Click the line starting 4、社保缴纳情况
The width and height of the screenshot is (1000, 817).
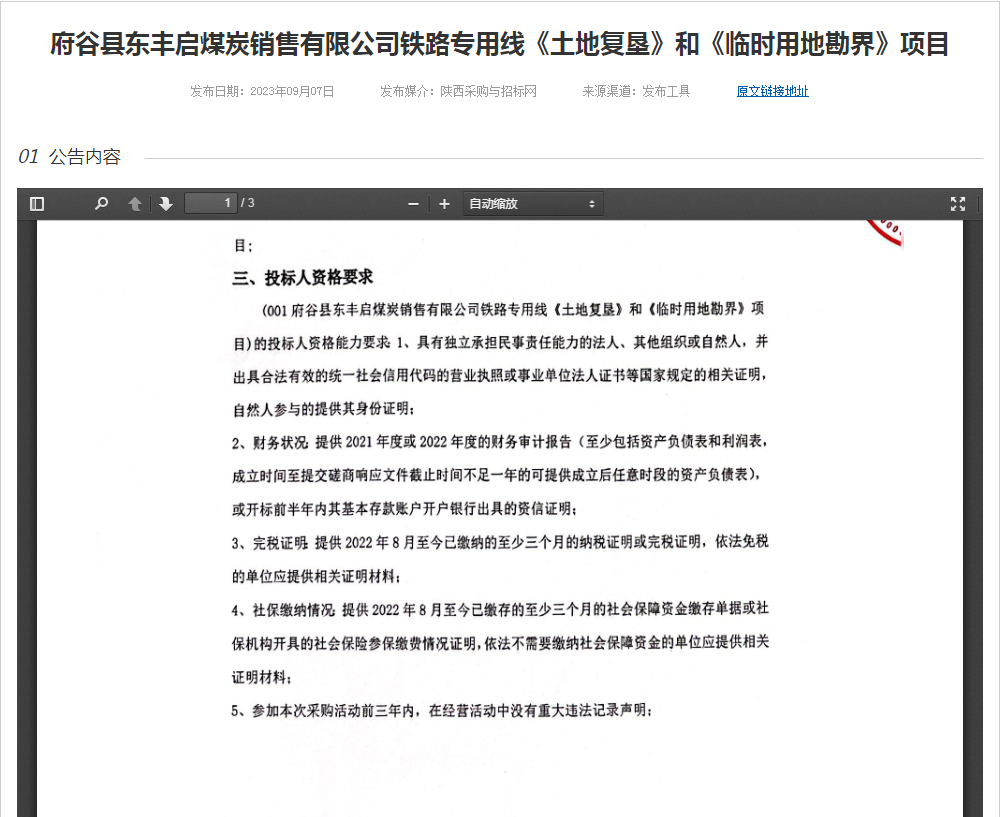pyautogui.click(x=500, y=609)
